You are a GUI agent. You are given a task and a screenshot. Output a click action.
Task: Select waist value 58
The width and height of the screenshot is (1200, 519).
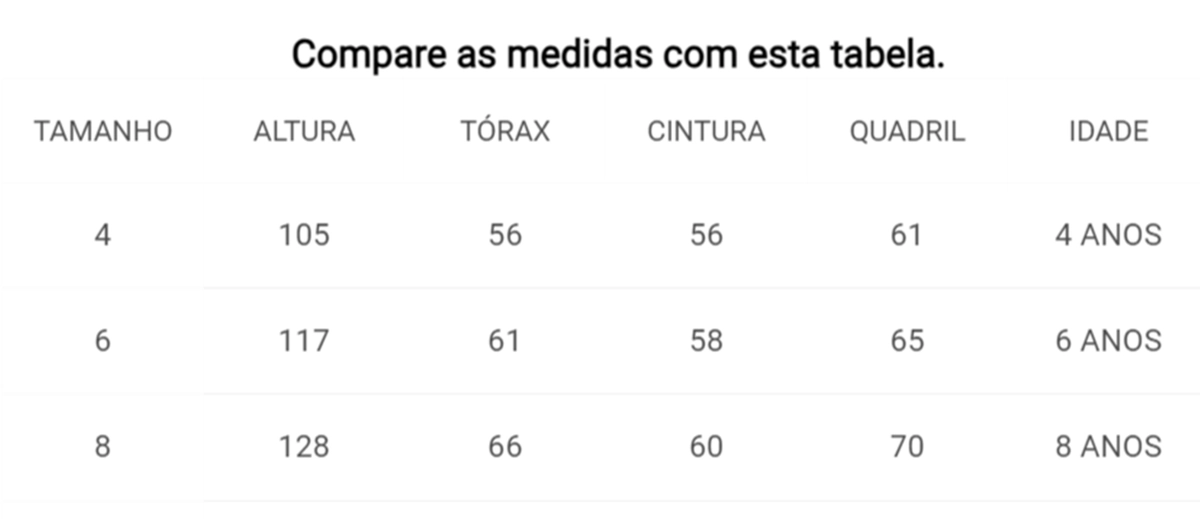(x=706, y=340)
